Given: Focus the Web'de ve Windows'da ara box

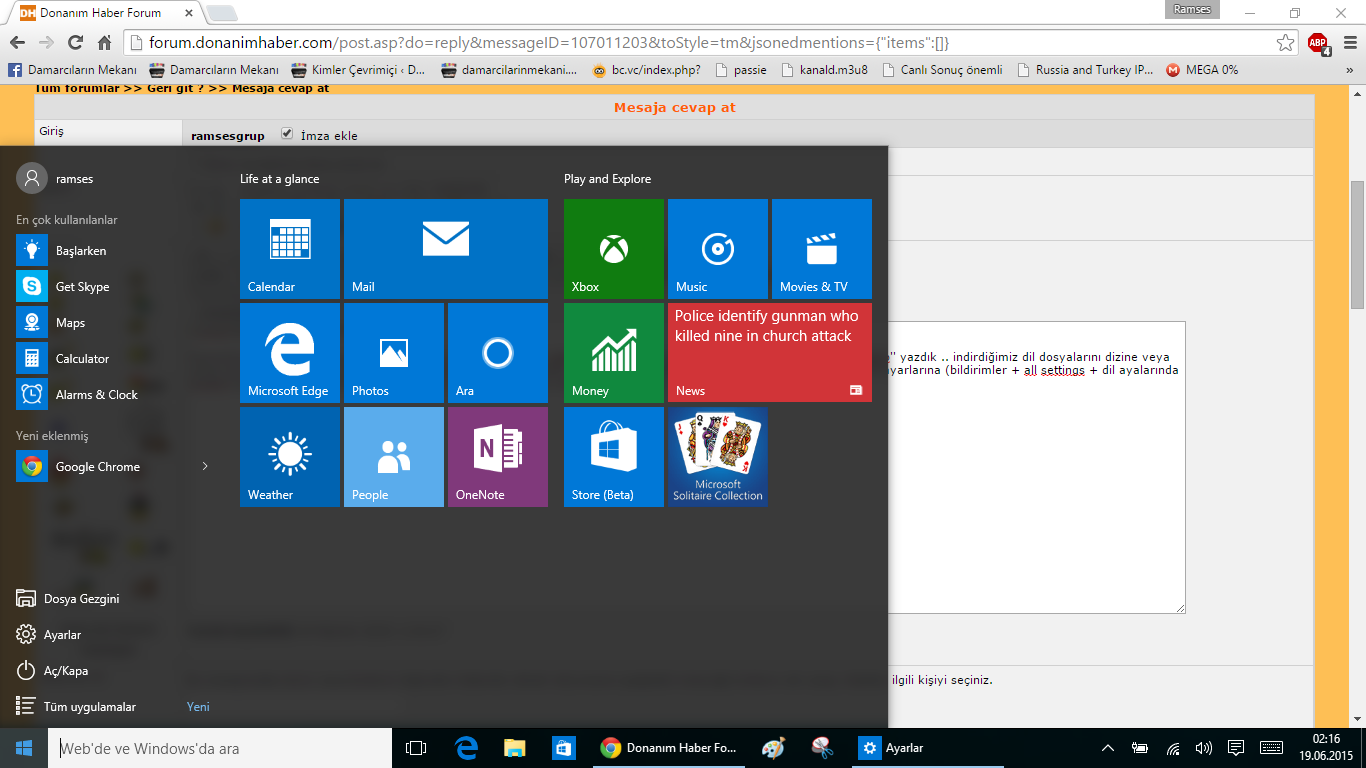Looking at the screenshot, I should pyautogui.click(x=220, y=748).
